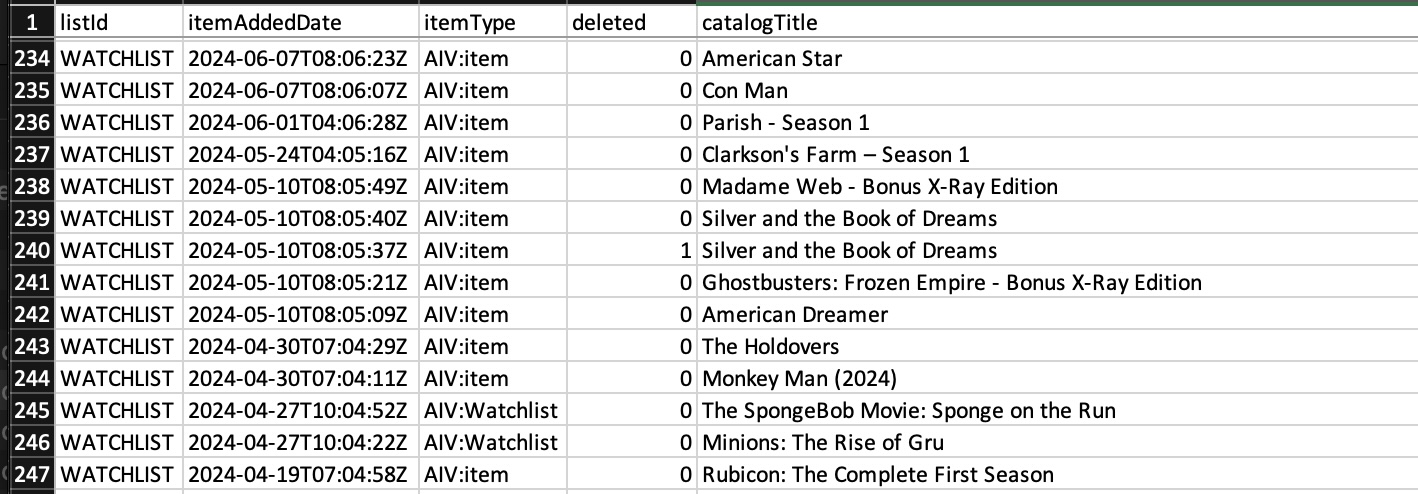Select the listId column header cell
The image size is (1418, 494).
pos(120,22)
